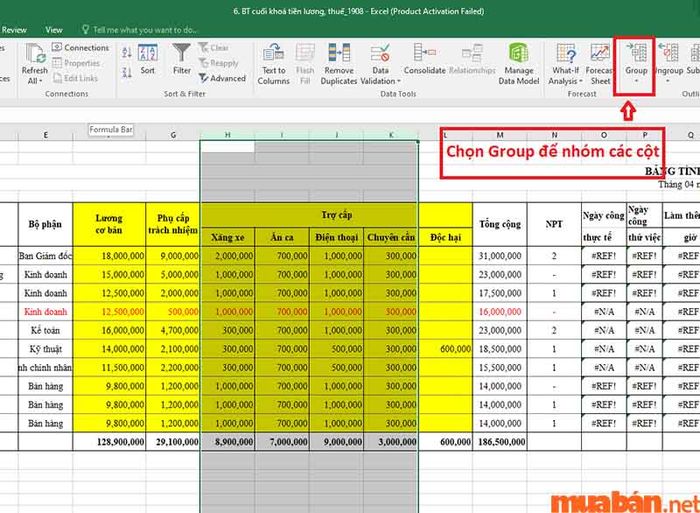This screenshot has width=700, height=513.
Task: Click the greyed Properties command
Action: tap(76, 63)
